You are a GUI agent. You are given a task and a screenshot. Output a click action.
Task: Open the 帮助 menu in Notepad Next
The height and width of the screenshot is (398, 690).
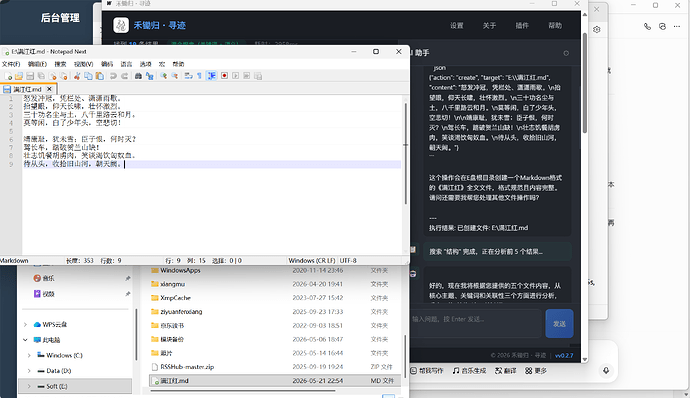[178, 64]
